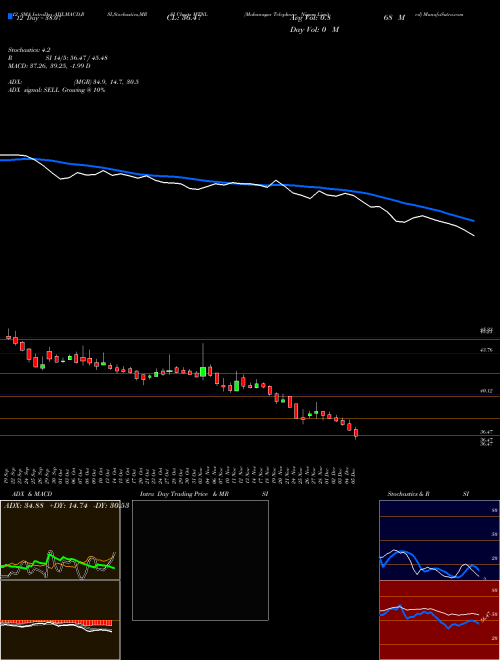Click the 'MACD: 37.26, 39.25, -1.99 D' line
This screenshot has width=500, height=660.
pyautogui.click(x=49, y=66)
